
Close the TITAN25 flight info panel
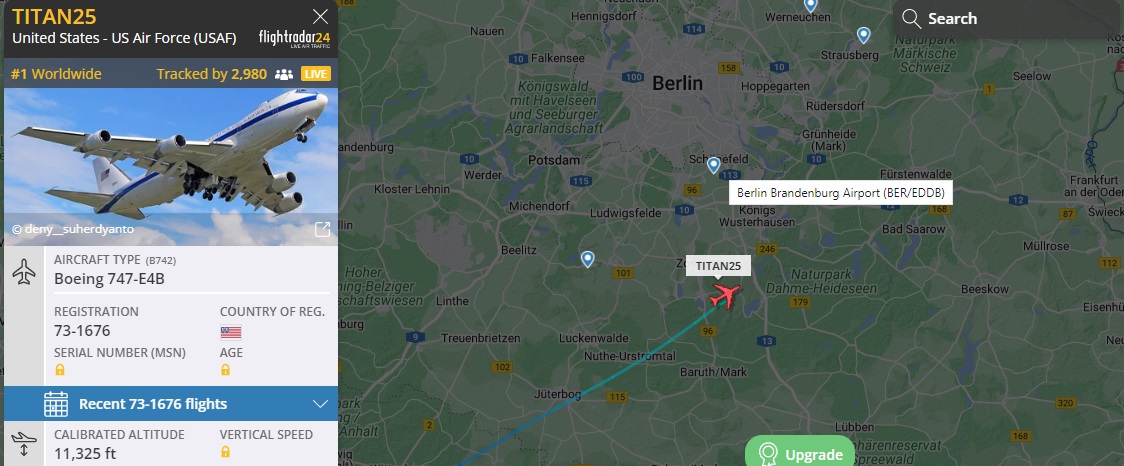[320, 16]
